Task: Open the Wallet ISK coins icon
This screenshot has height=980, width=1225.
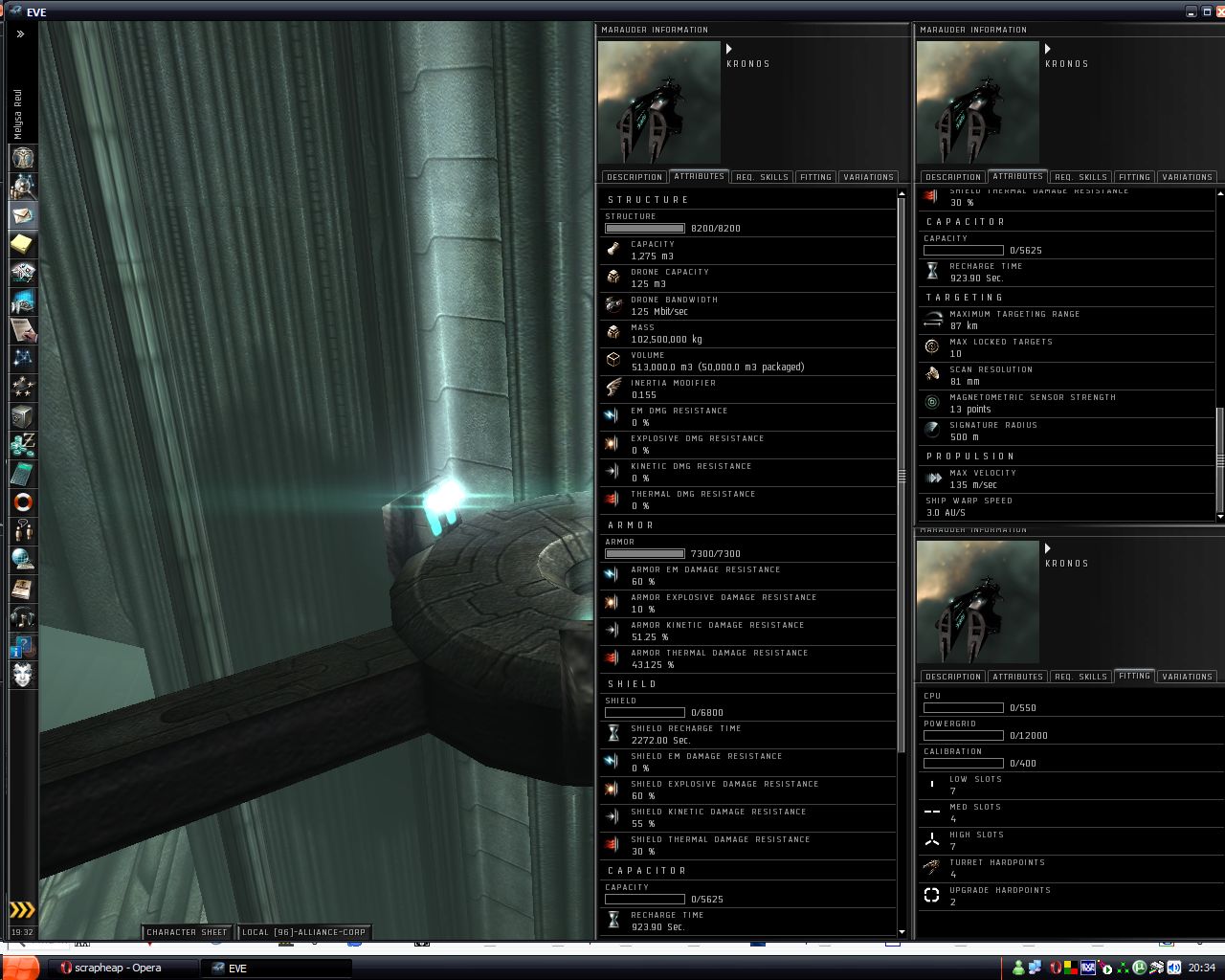Action: point(23,445)
